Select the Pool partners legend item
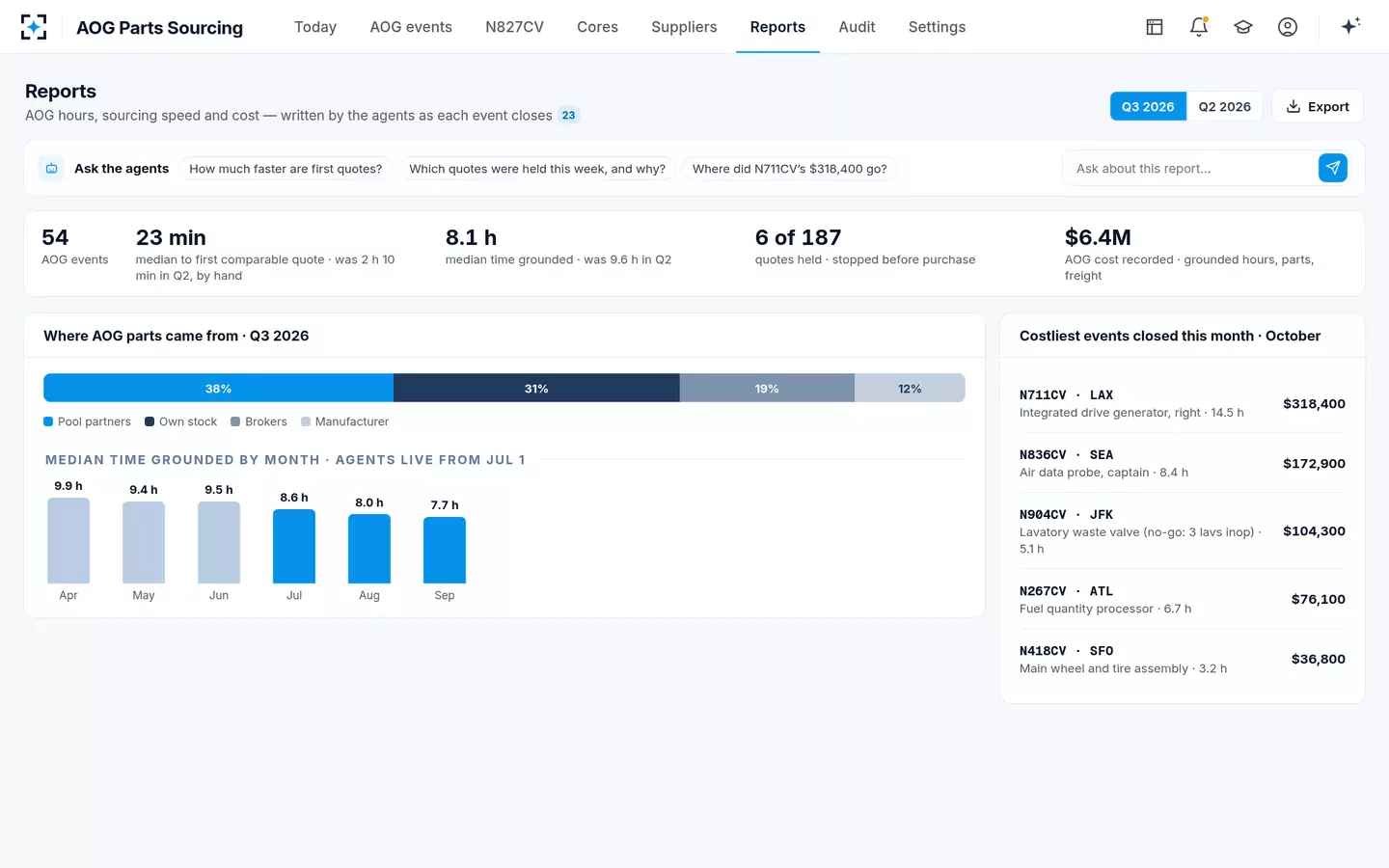 coord(87,421)
